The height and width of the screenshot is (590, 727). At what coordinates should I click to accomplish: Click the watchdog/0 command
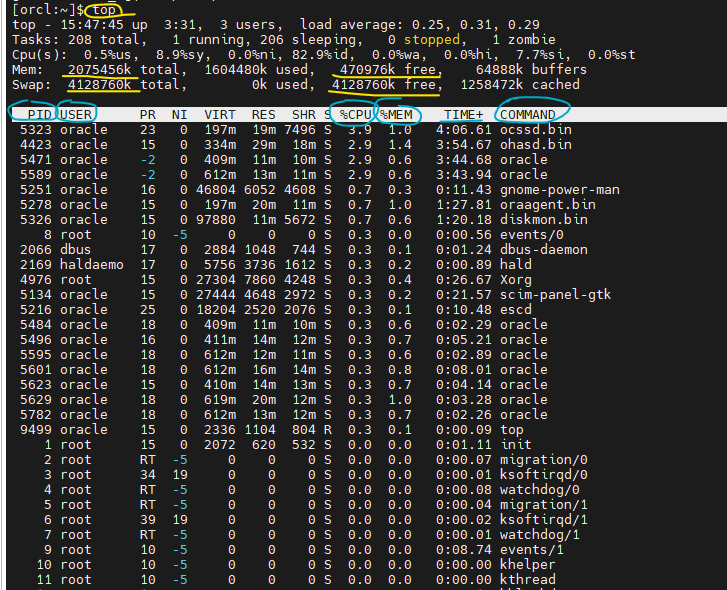click(540, 489)
